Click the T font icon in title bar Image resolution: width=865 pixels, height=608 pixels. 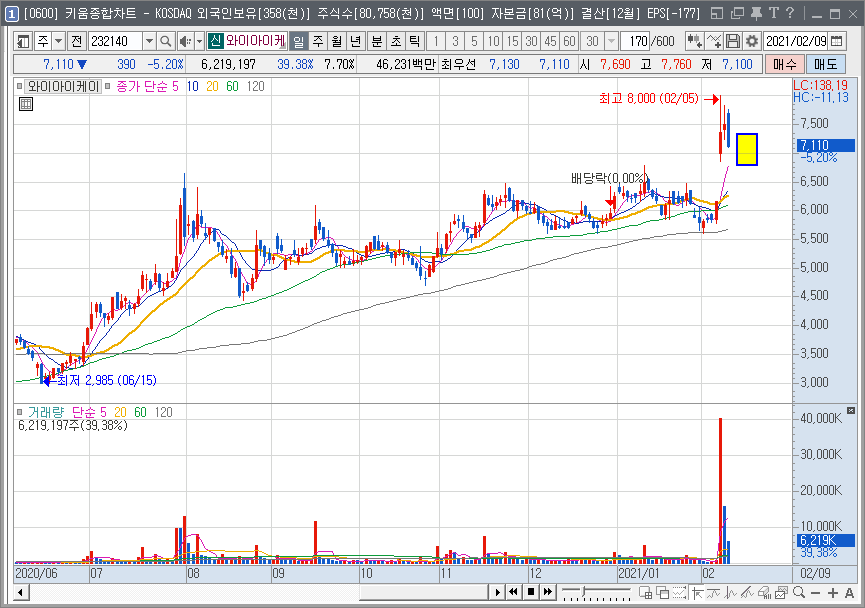774,13
